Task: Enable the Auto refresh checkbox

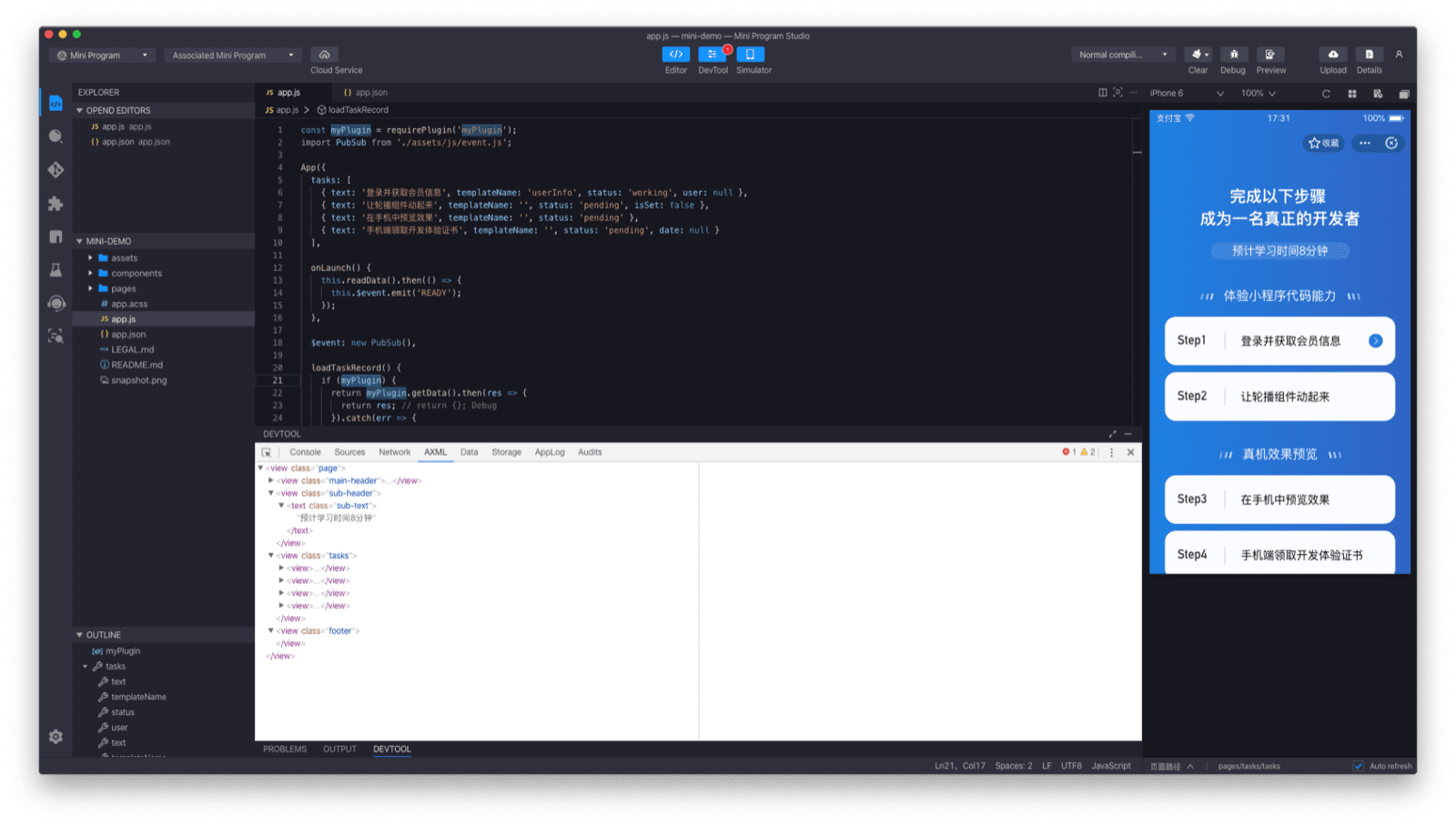Action: tap(1359, 765)
